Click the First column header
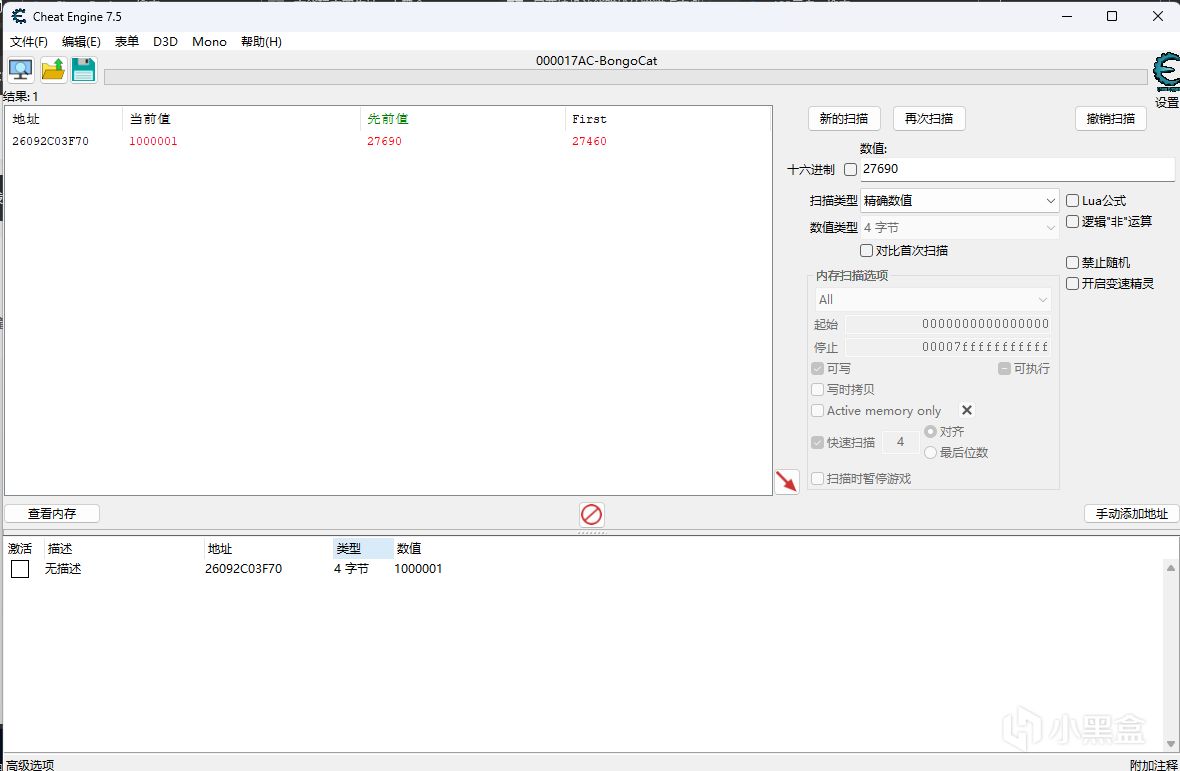Viewport: 1180px width, 771px height. point(668,119)
